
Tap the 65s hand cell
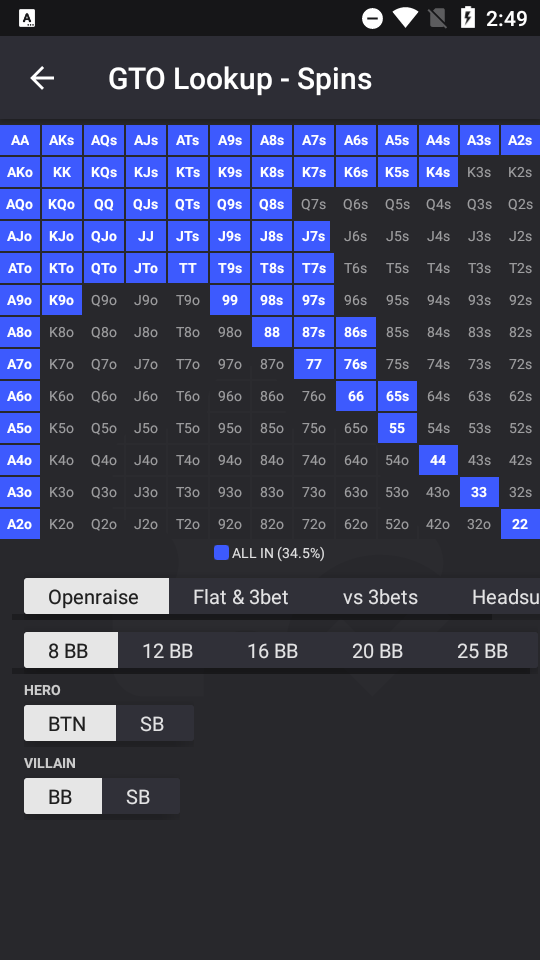[397, 396]
